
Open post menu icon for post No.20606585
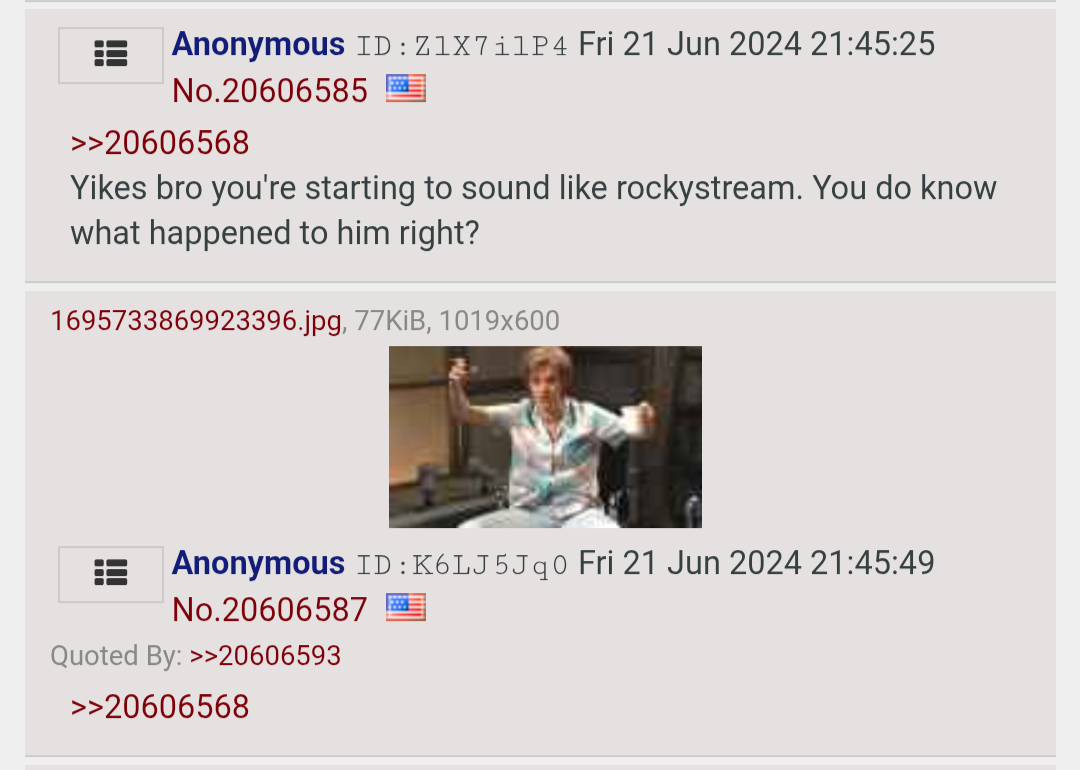(111, 55)
